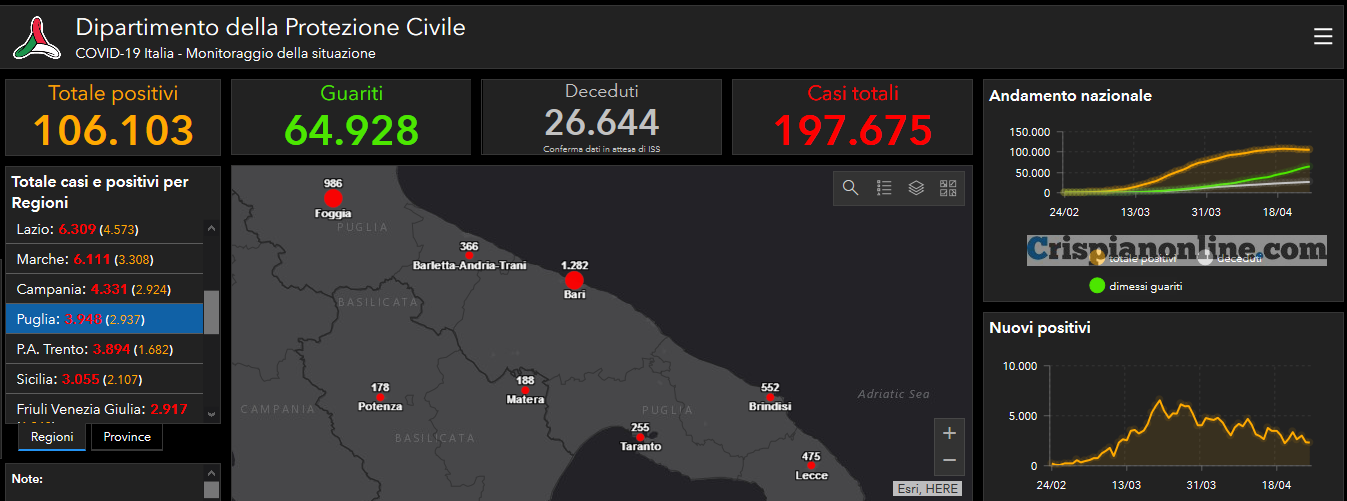
Task: Switch to the Regioni tab
Action: click(x=51, y=437)
